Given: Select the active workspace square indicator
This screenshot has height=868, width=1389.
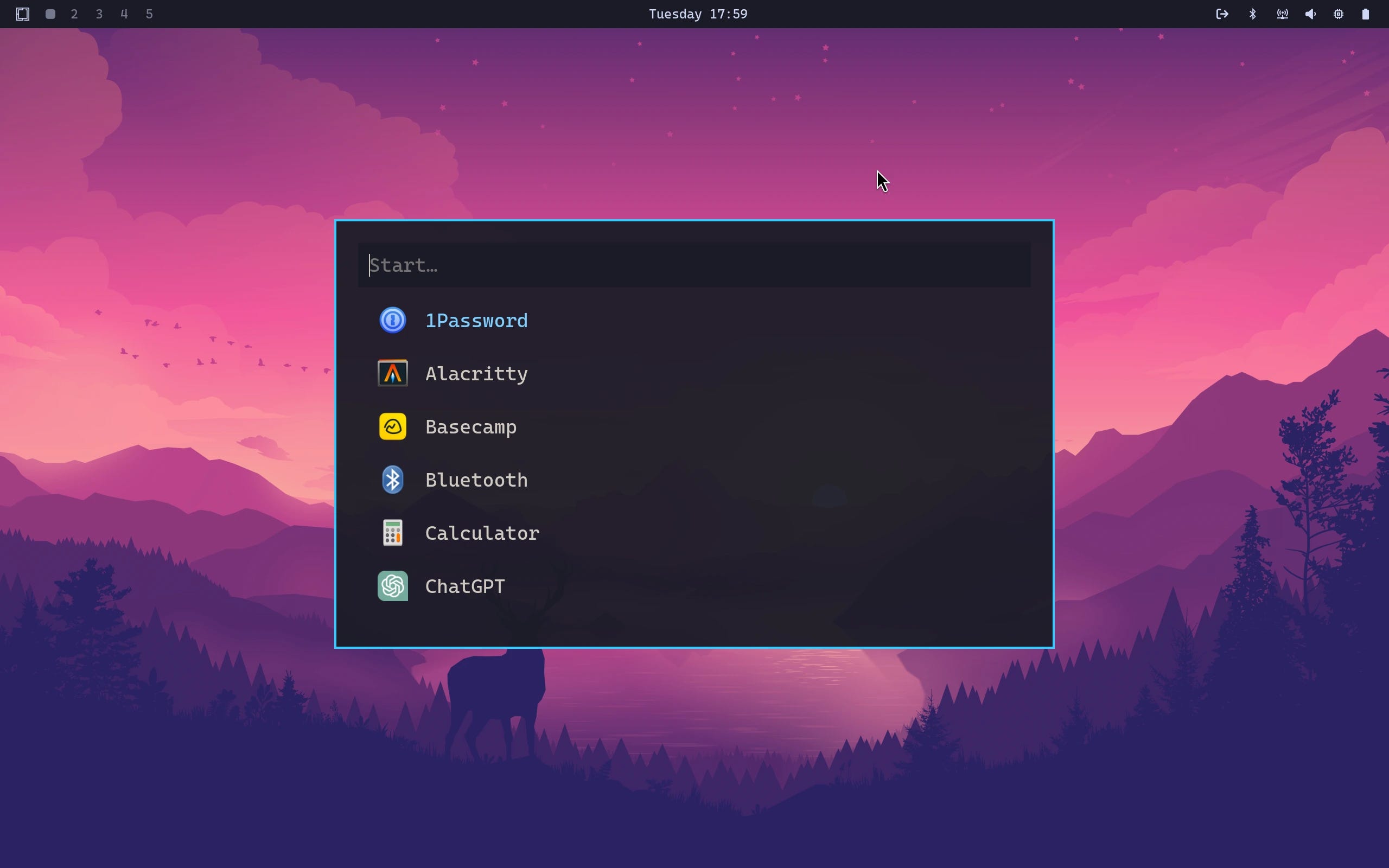Looking at the screenshot, I should (x=50, y=14).
